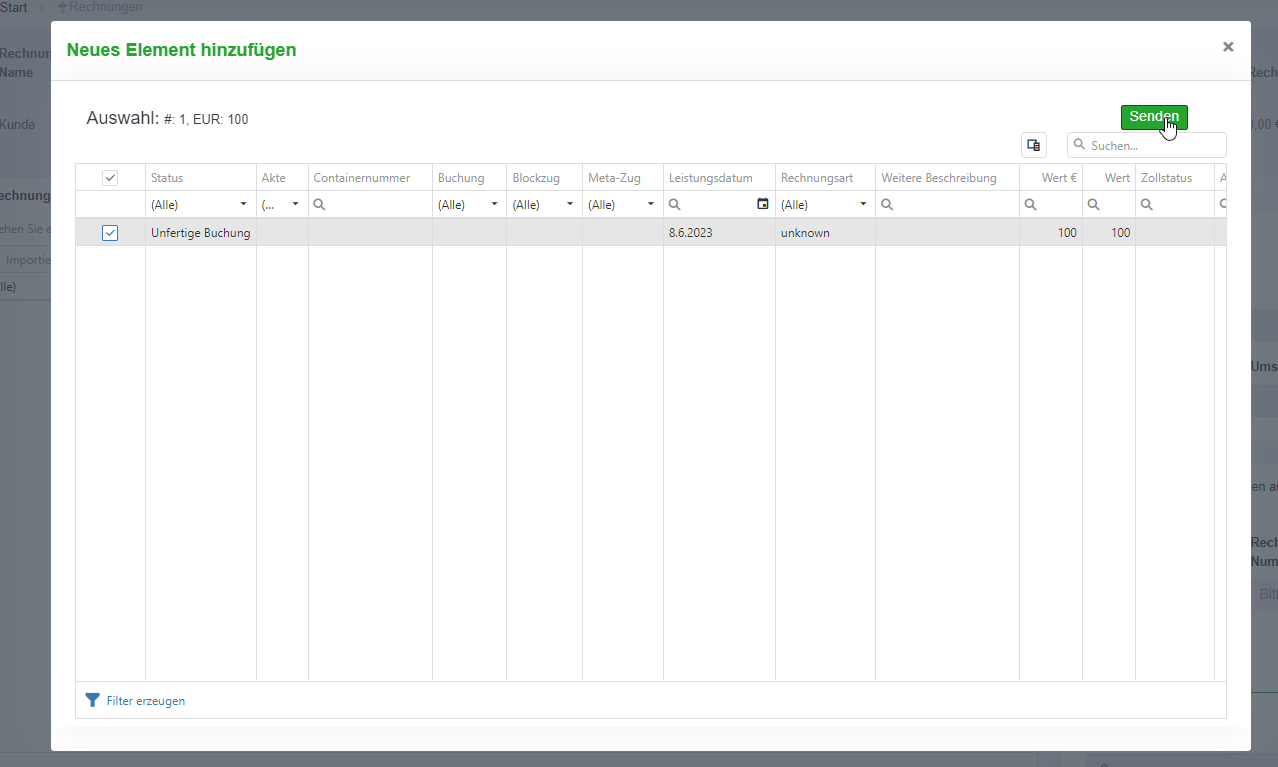This screenshot has width=1278, height=767.
Task: Open the Leistungsdatum calendar picker
Action: tap(763, 204)
